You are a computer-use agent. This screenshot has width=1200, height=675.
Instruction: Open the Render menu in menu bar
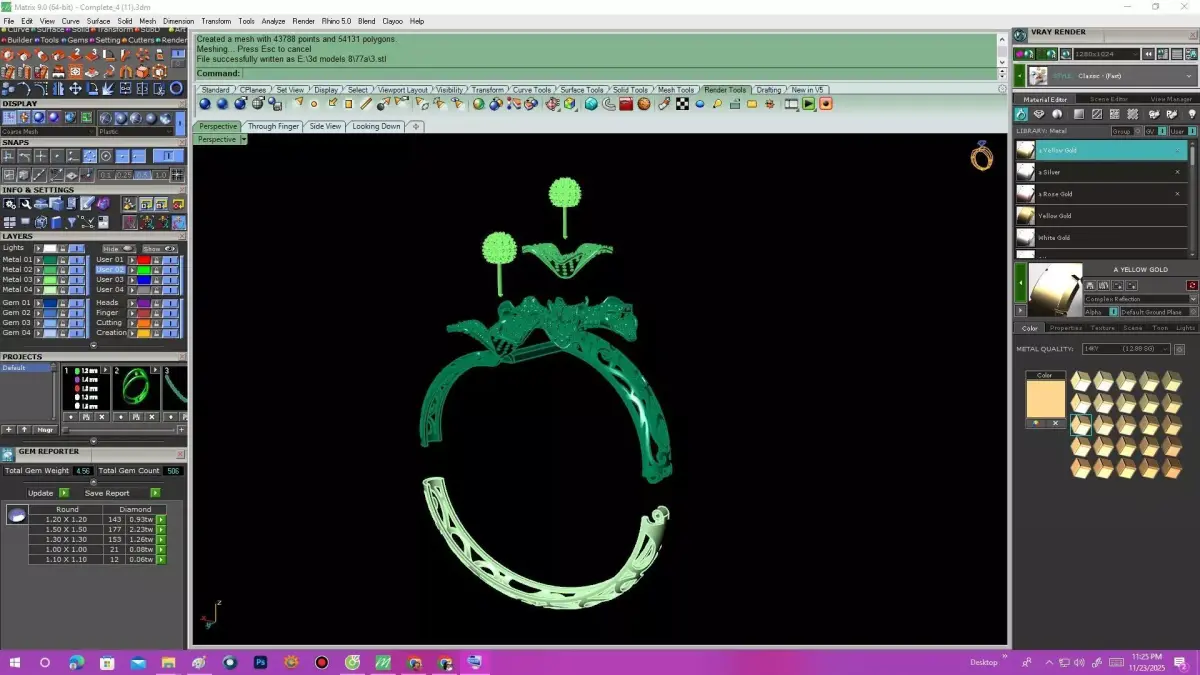304,21
